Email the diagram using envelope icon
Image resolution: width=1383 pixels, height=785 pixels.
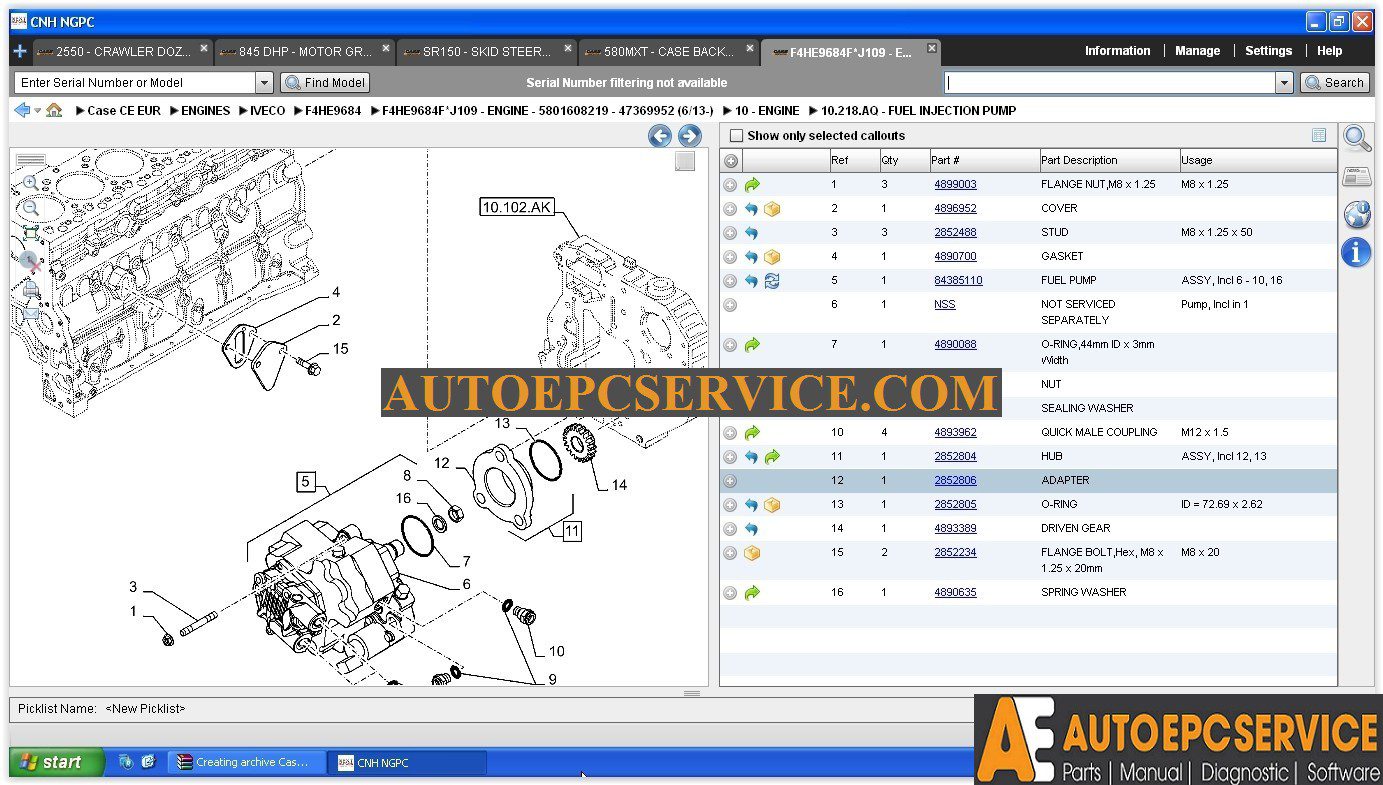point(30,312)
